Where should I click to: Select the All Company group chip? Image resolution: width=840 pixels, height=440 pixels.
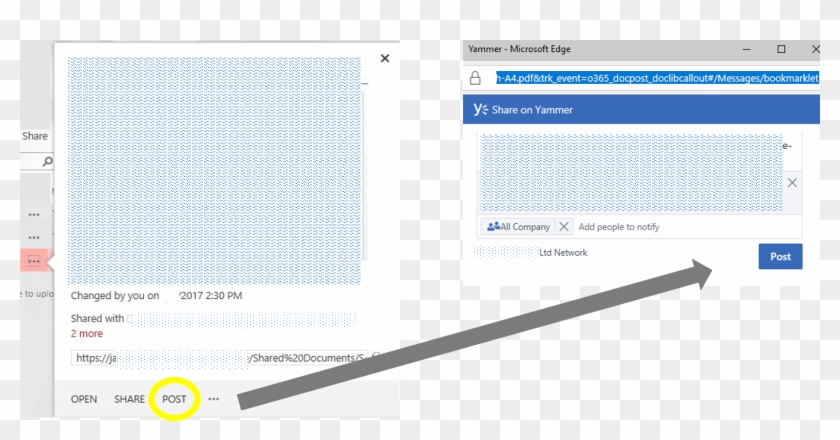click(x=517, y=227)
